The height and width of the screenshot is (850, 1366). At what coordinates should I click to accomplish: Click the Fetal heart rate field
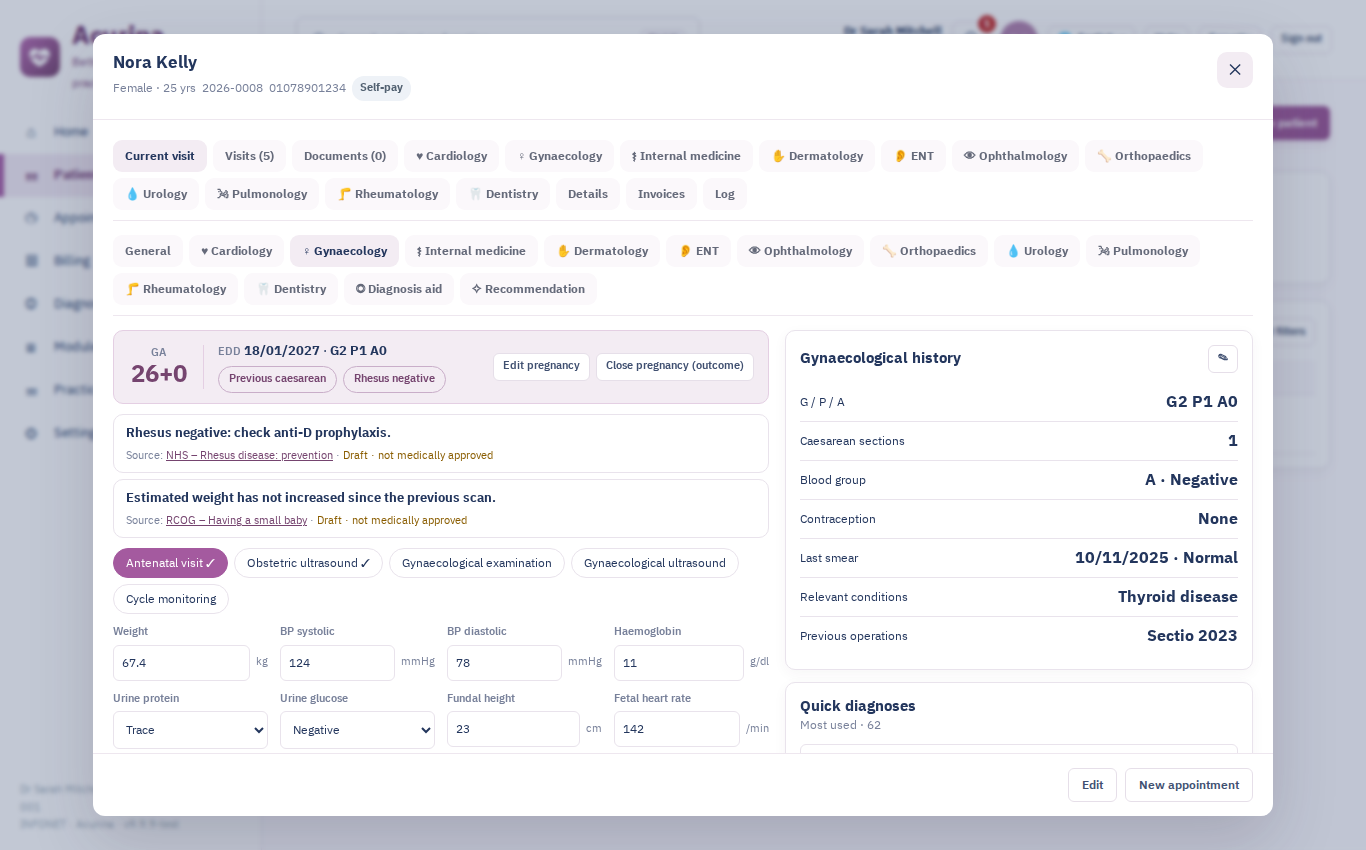[677, 729]
